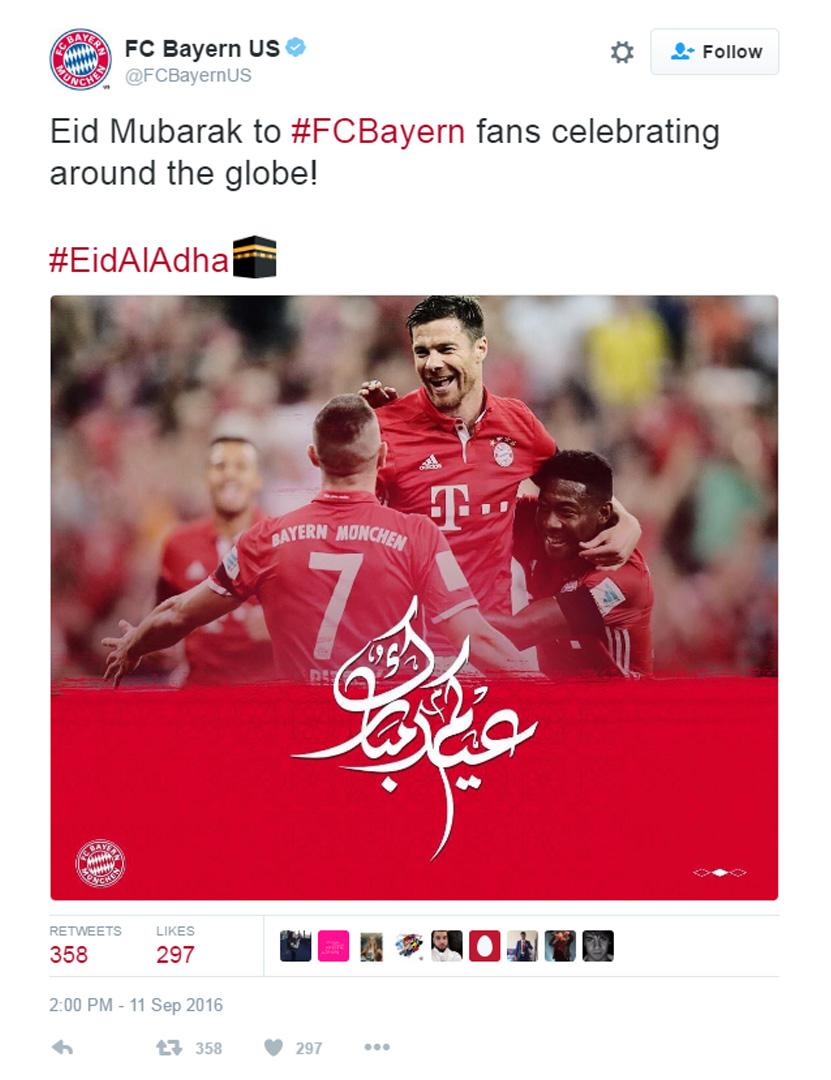Open the more options ellipsis menu
Screen dimensions: 831x1080
click(377, 1047)
